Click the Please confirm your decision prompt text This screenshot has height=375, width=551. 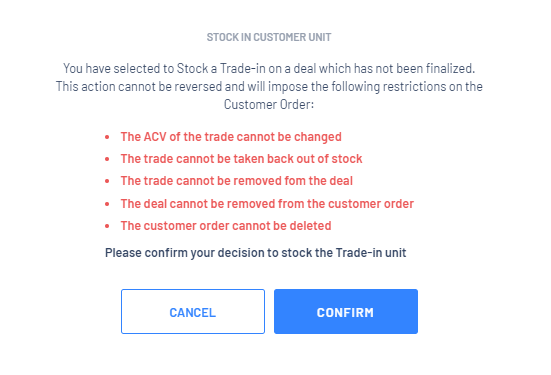tap(255, 253)
